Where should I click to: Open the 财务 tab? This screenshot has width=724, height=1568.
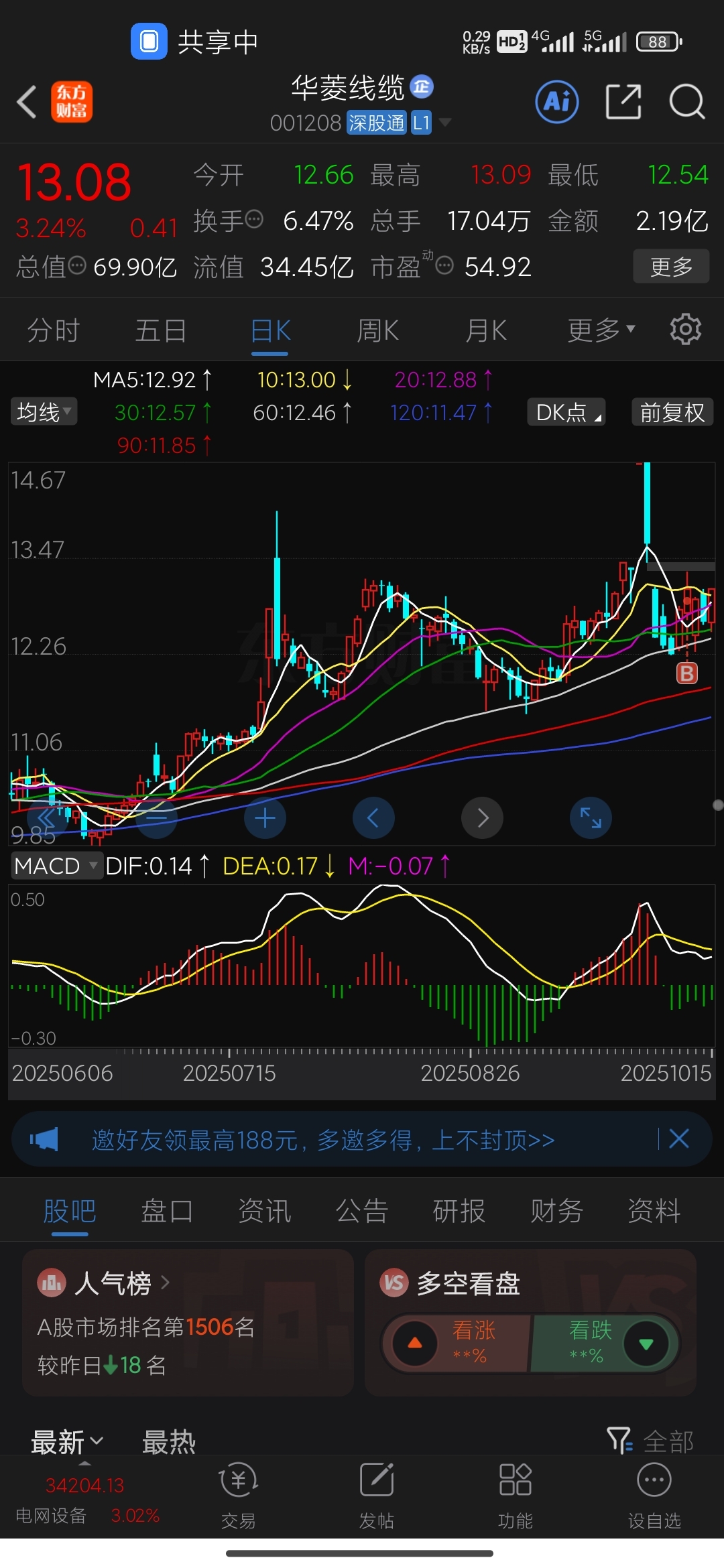click(x=556, y=1211)
